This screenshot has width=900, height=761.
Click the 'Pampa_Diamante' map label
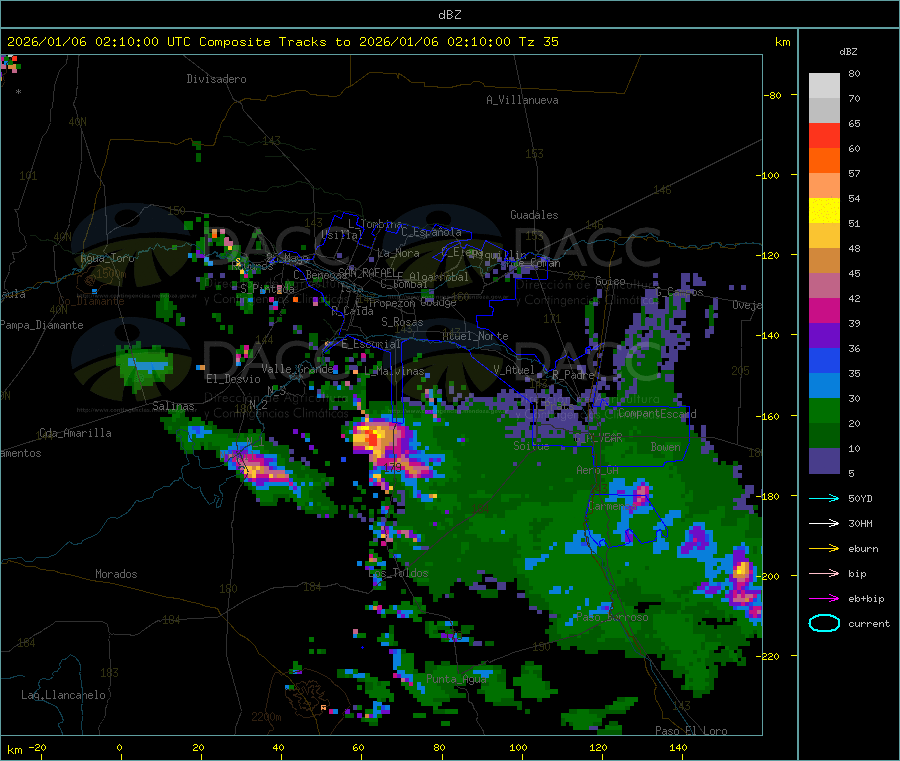[42, 325]
